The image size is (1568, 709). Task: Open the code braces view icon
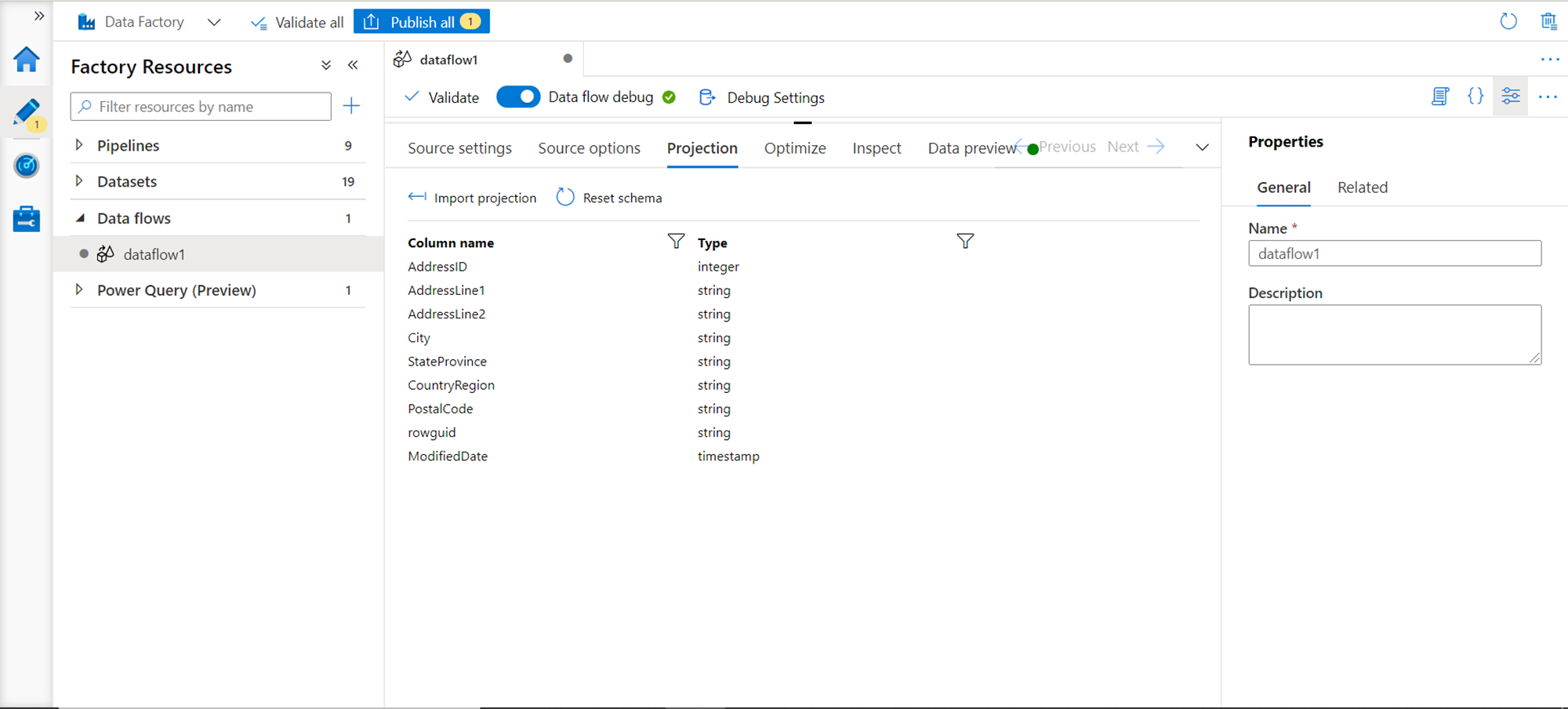[1475, 96]
